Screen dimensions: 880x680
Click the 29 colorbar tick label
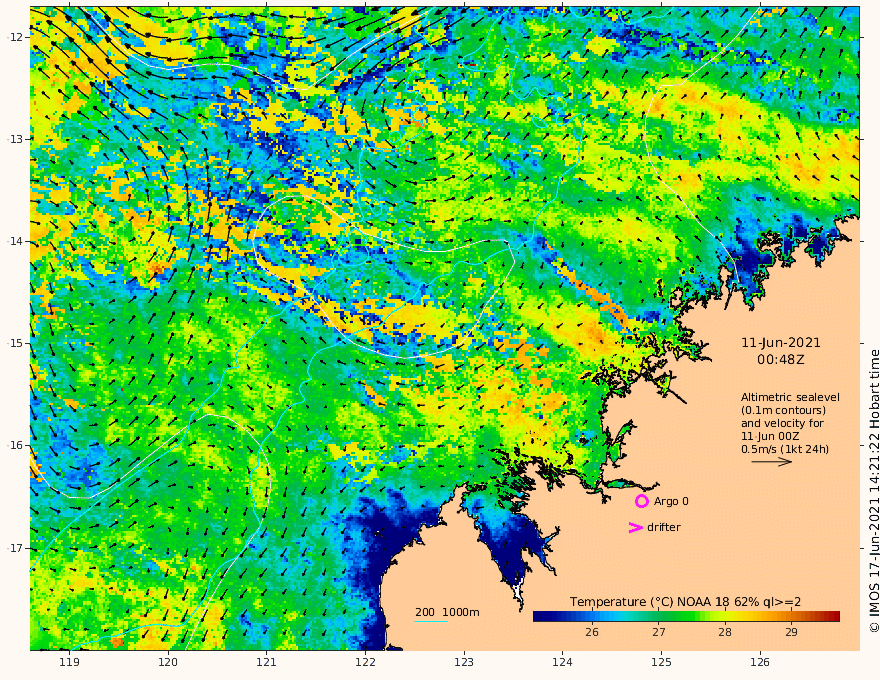[791, 632]
